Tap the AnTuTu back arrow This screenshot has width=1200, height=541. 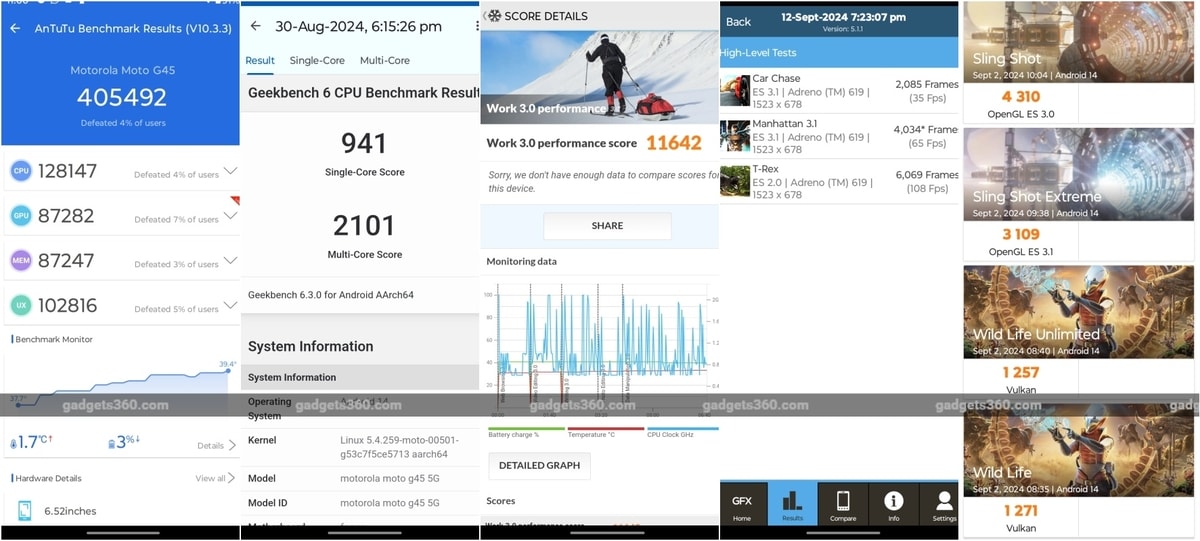(15, 28)
